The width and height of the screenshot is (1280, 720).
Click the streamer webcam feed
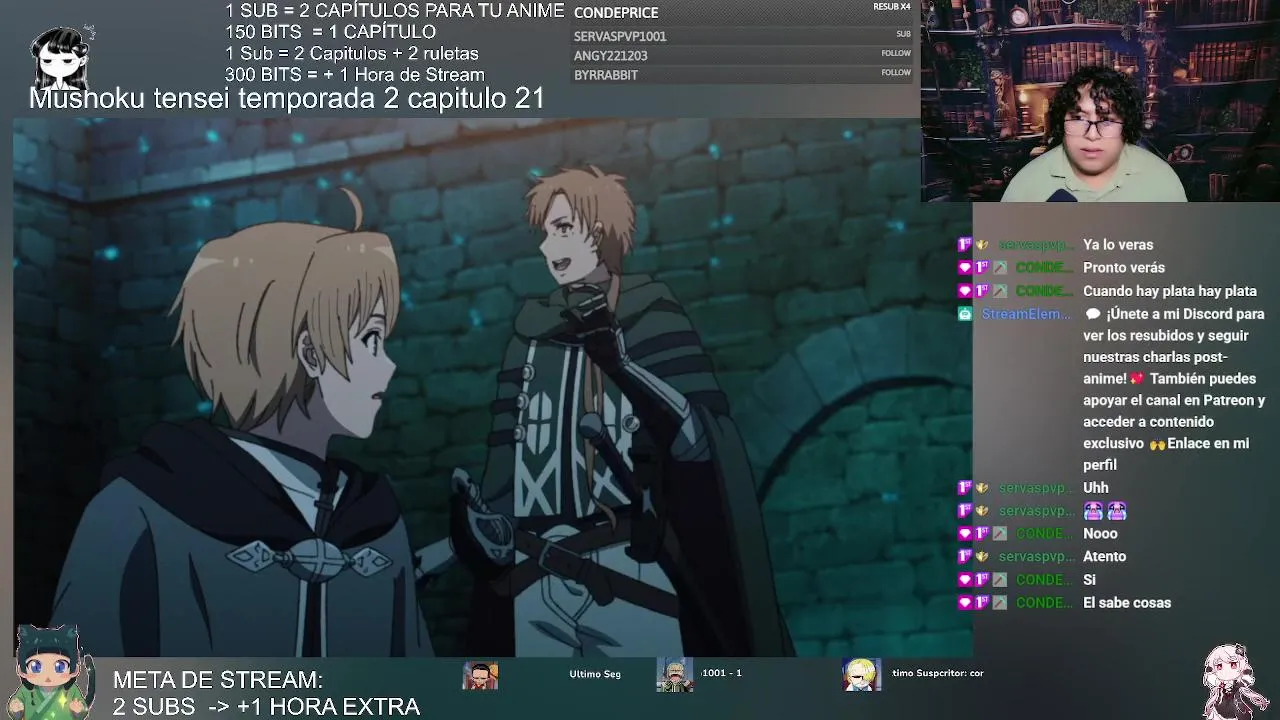click(x=1100, y=101)
